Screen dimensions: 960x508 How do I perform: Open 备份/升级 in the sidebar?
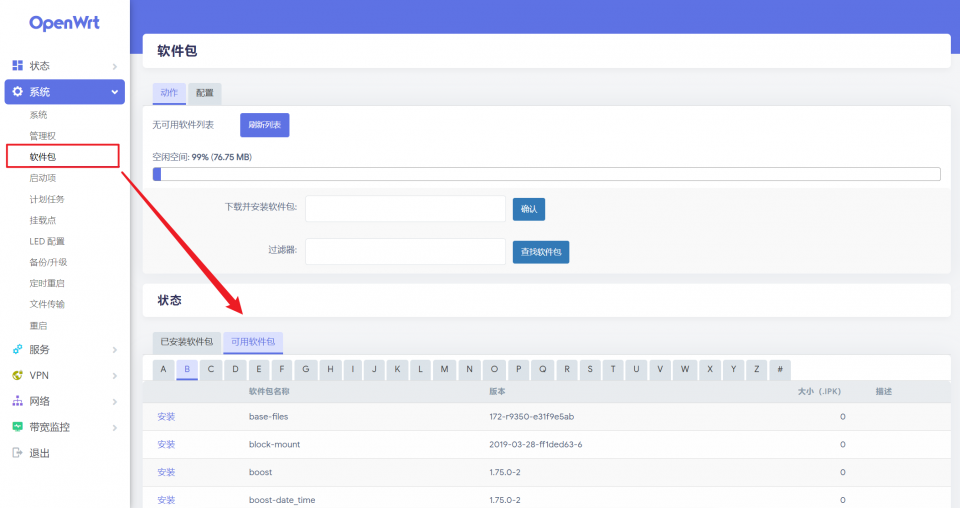point(48,262)
